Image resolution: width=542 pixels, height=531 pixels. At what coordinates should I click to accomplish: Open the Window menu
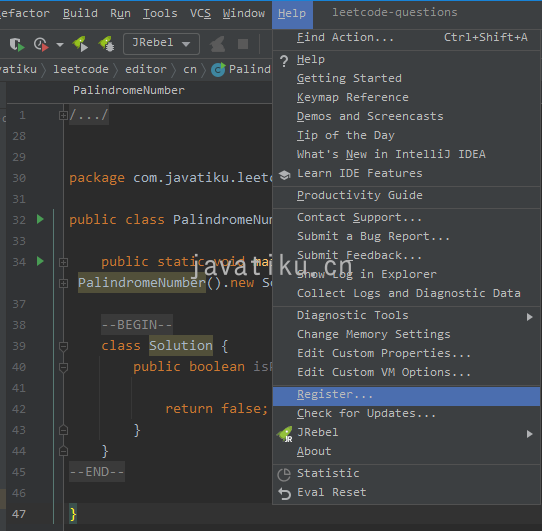tap(244, 13)
